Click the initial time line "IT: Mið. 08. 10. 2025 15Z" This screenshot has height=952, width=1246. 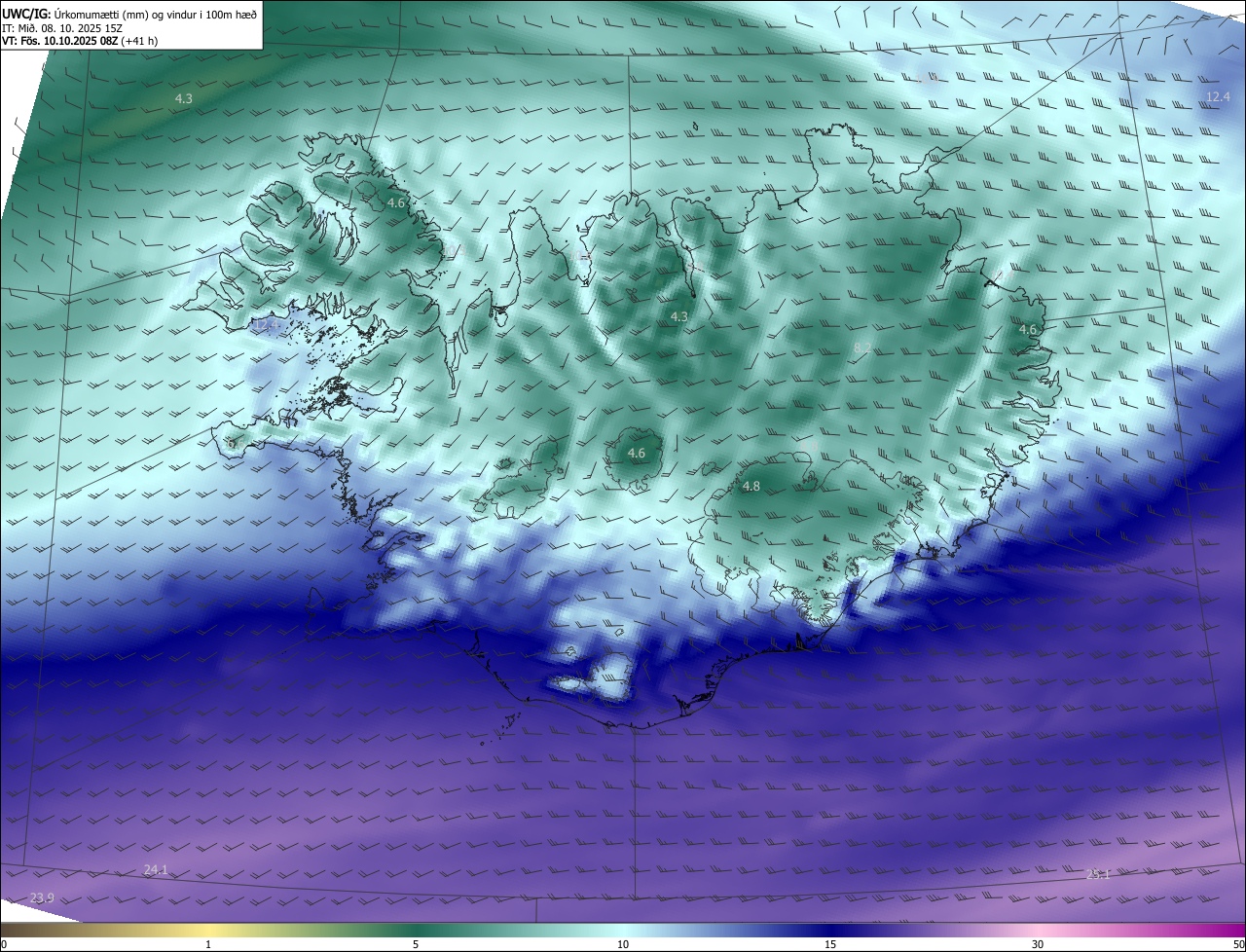click(62, 28)
